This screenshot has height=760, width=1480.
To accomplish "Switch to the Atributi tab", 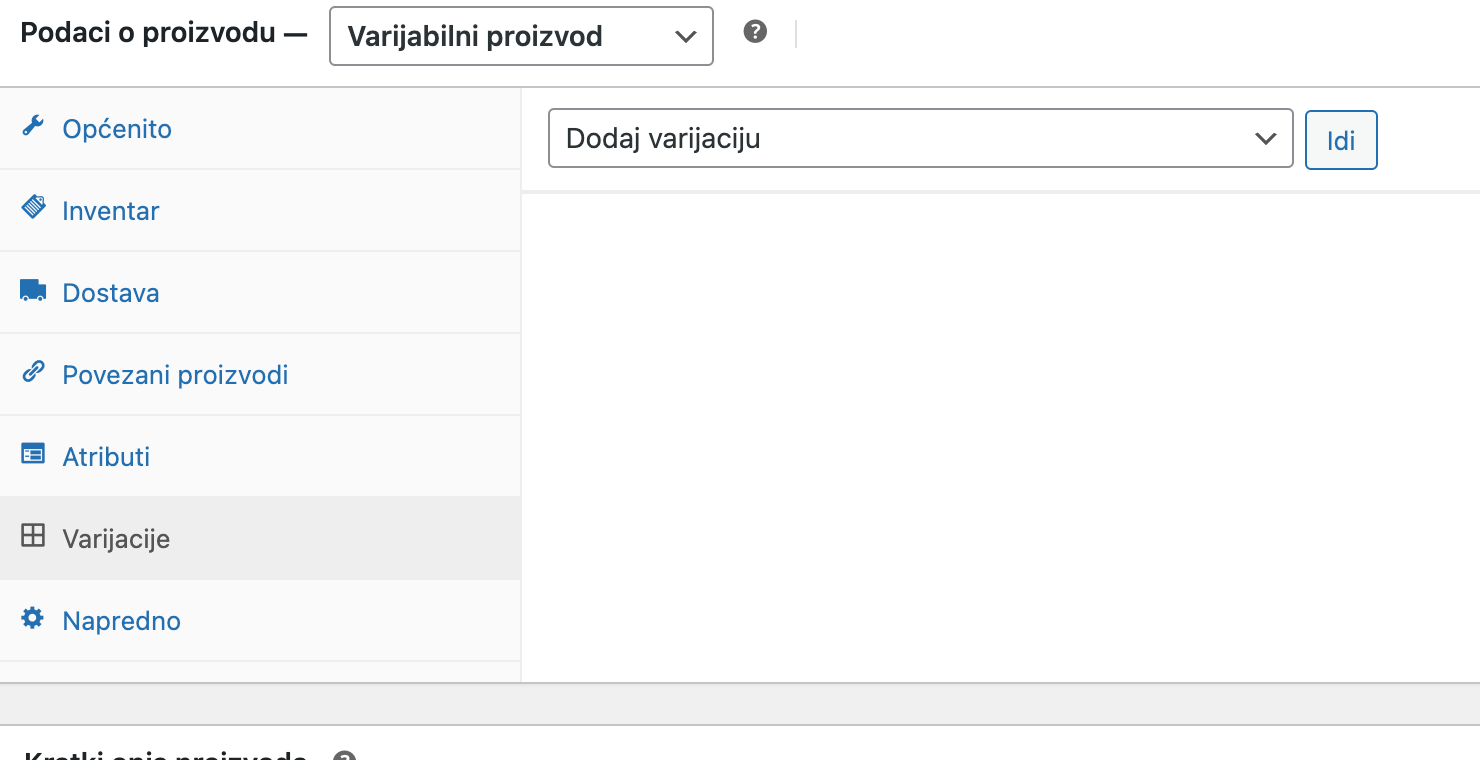I will coord(106,456).
